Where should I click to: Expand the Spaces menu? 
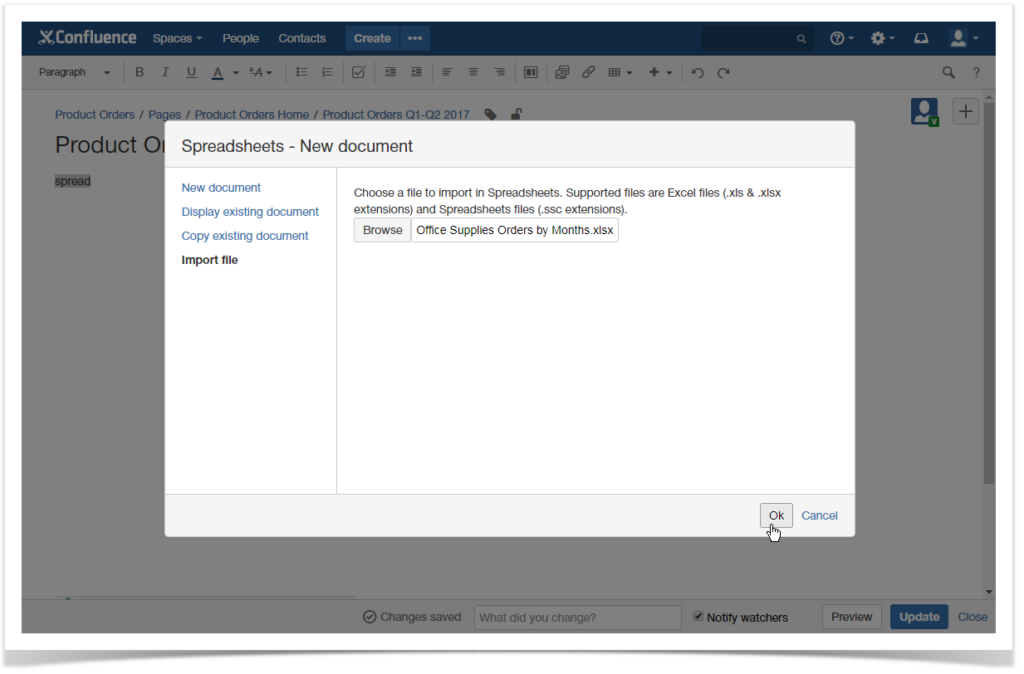(x=177, y=38)
